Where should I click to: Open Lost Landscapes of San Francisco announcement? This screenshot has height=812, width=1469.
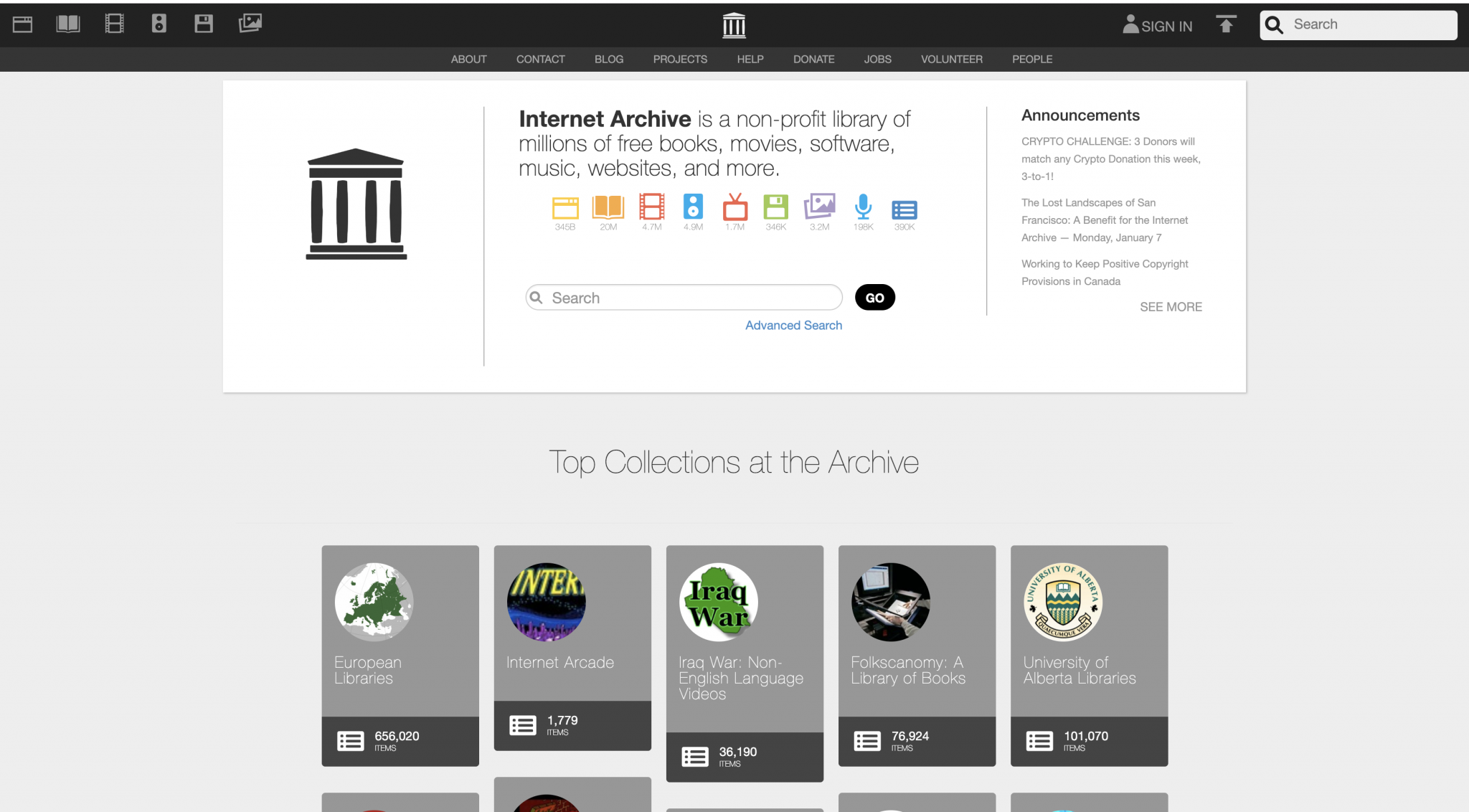coord(1105,220)
